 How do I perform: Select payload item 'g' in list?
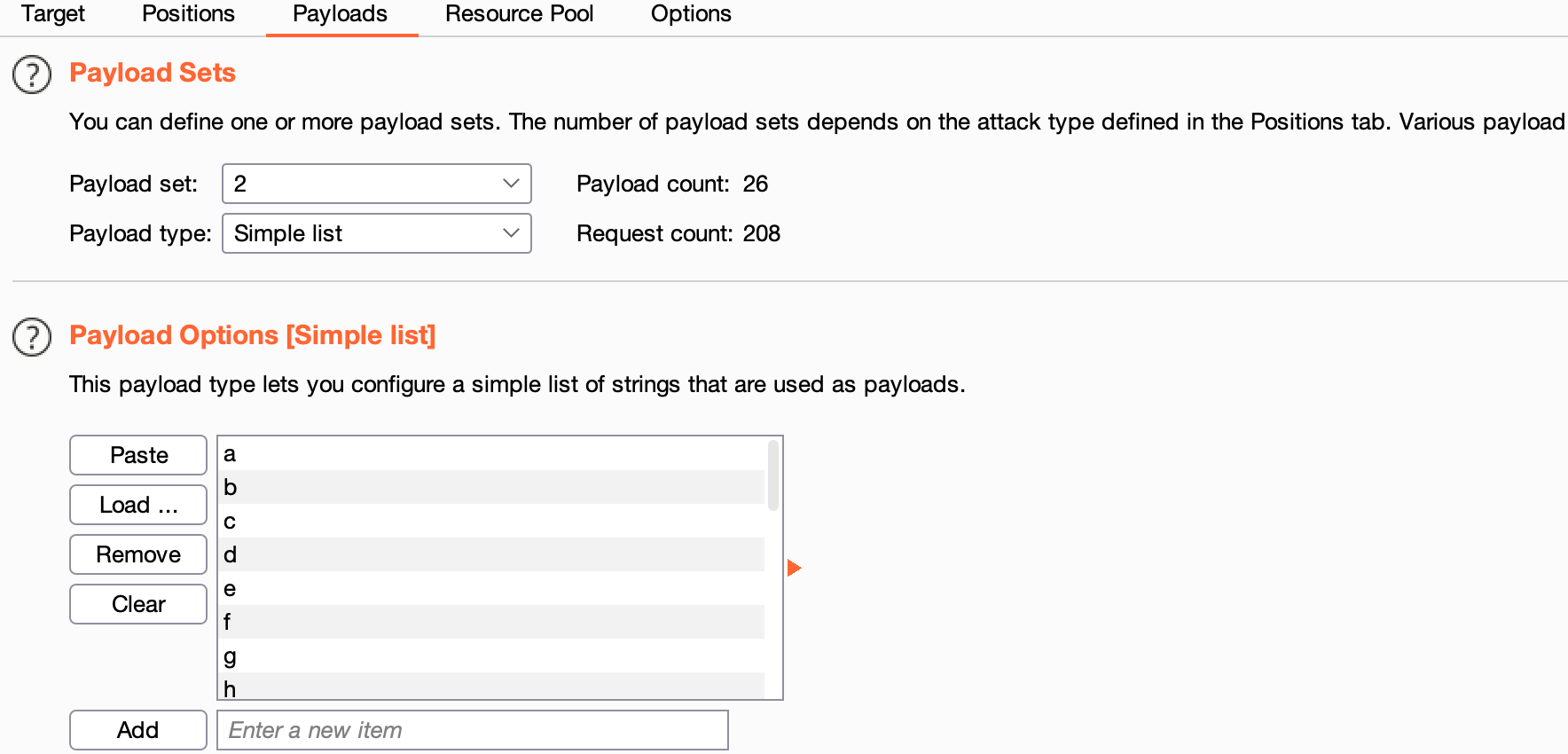[x=491, y=656]
